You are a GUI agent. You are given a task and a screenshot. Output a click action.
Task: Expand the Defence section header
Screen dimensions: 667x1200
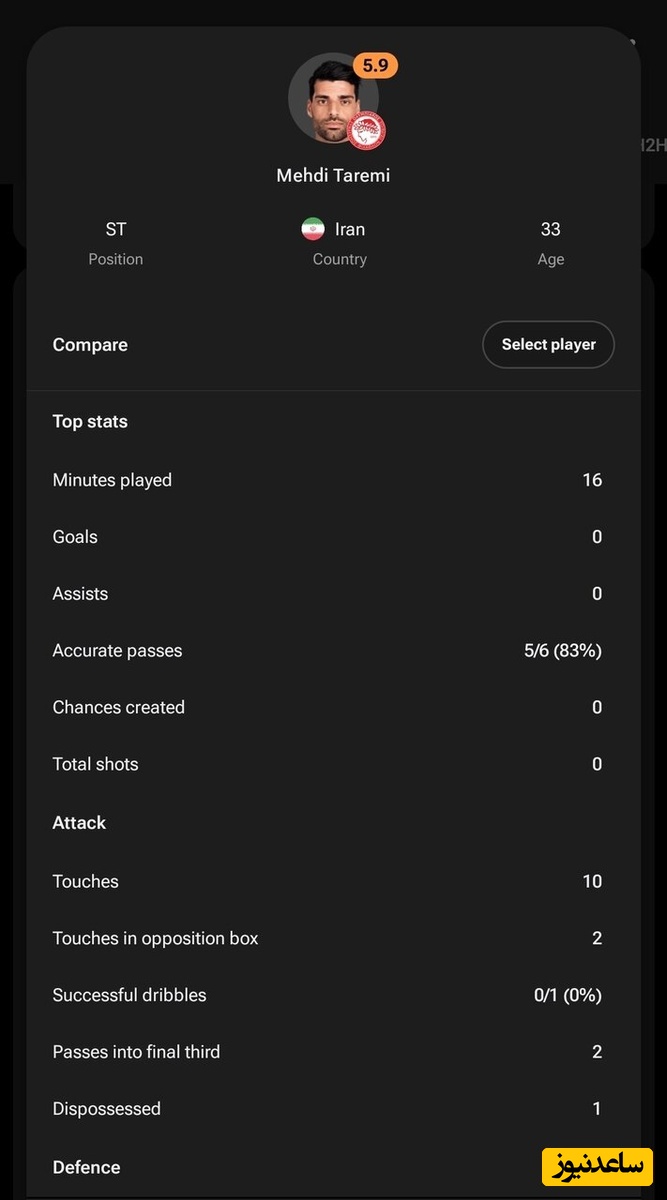click(86, 1167)
